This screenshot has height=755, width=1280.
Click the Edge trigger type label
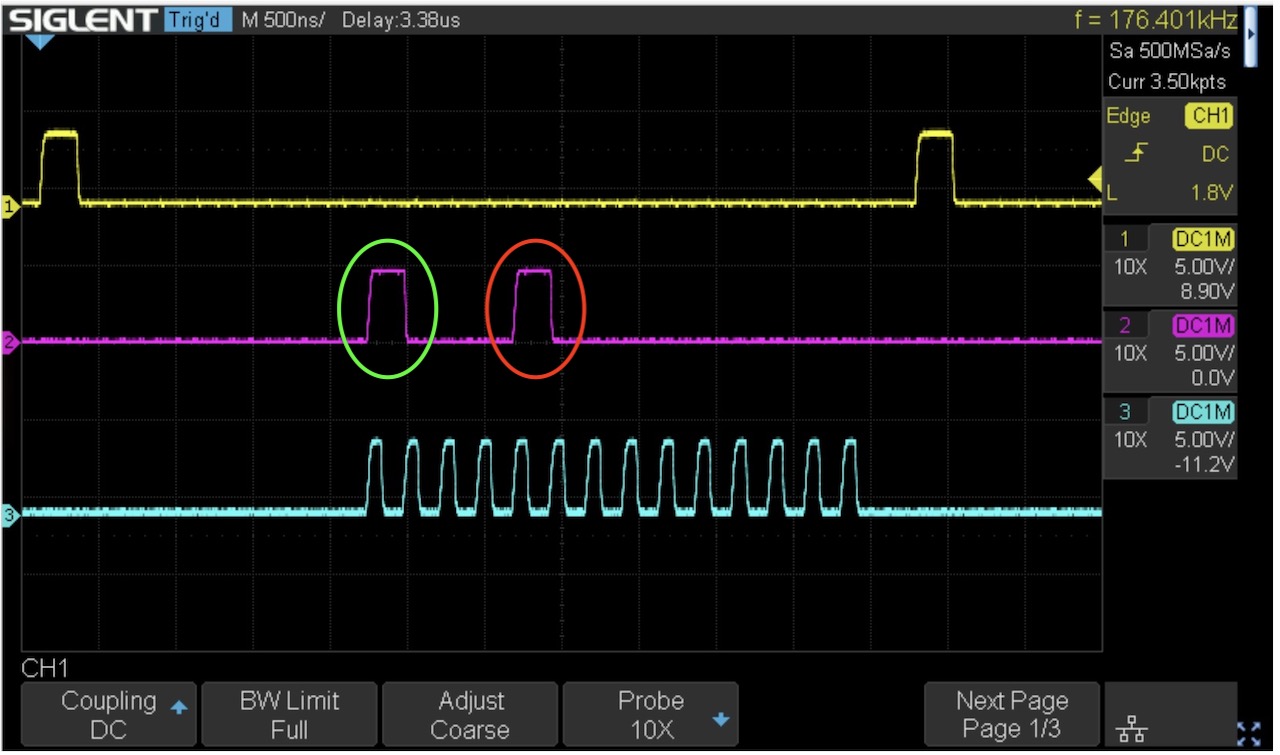pos(1128,117)
